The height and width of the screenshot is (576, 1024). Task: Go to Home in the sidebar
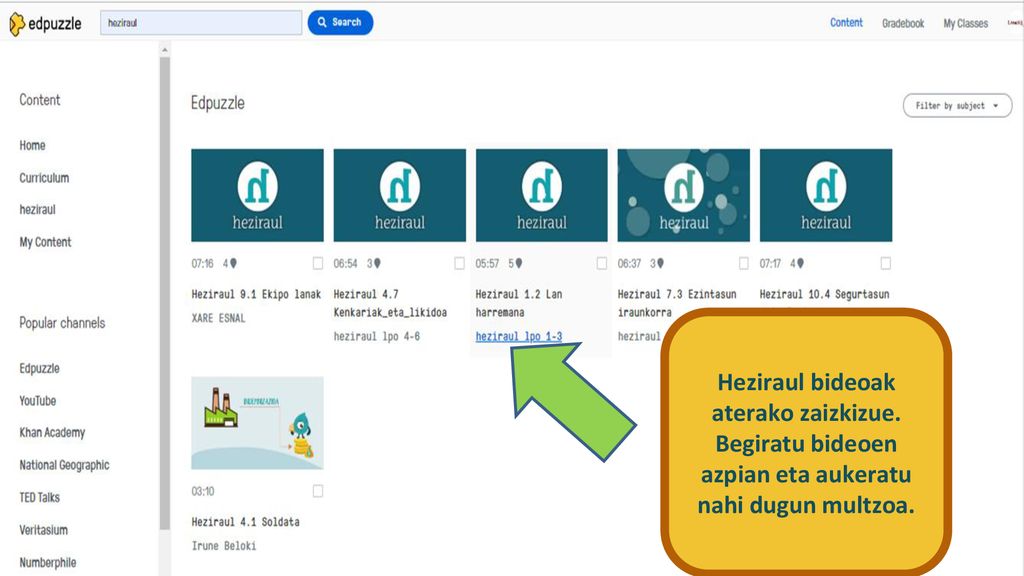33,146
